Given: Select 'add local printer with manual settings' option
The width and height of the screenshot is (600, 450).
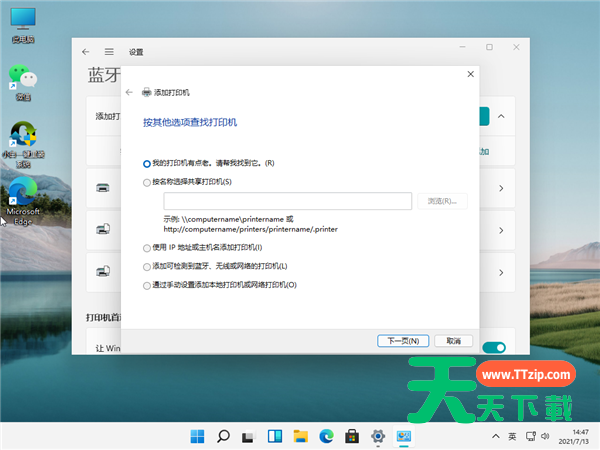Looking at the screenshot, I should point(147,285).
